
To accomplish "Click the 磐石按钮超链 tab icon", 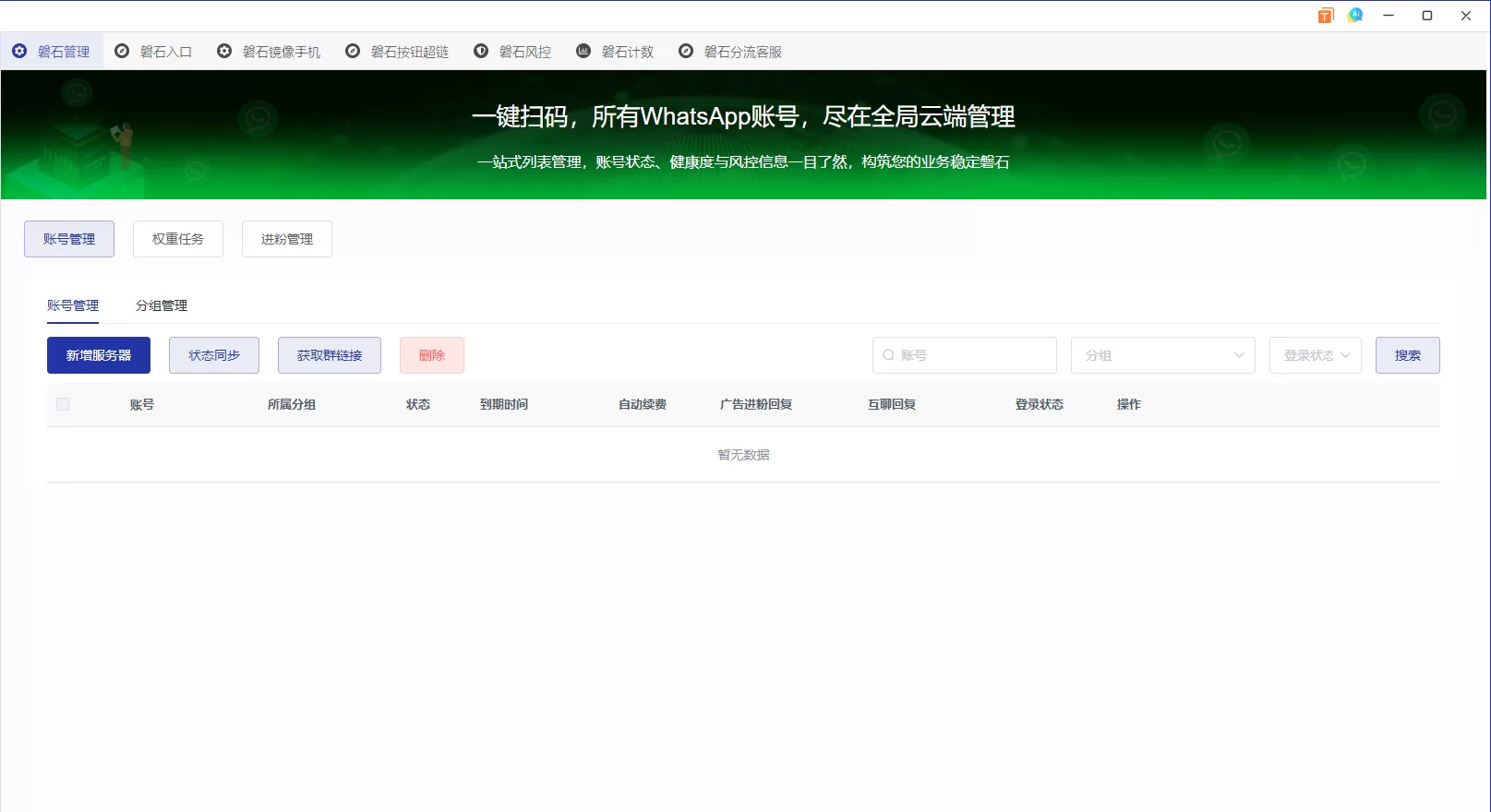I will 353,52.
